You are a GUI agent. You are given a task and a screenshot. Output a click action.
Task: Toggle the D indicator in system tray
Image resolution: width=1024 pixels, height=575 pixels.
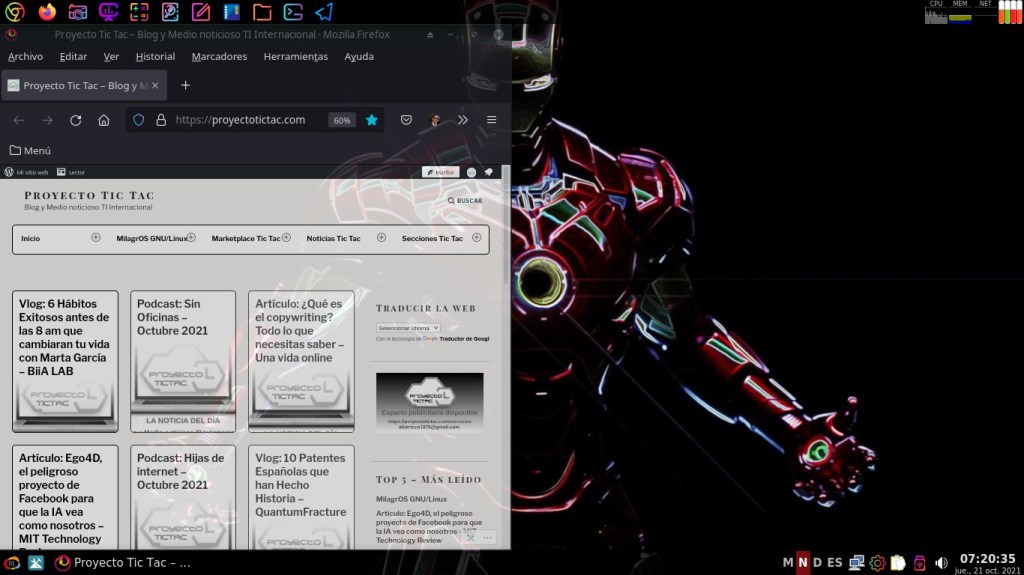point(817,563)
